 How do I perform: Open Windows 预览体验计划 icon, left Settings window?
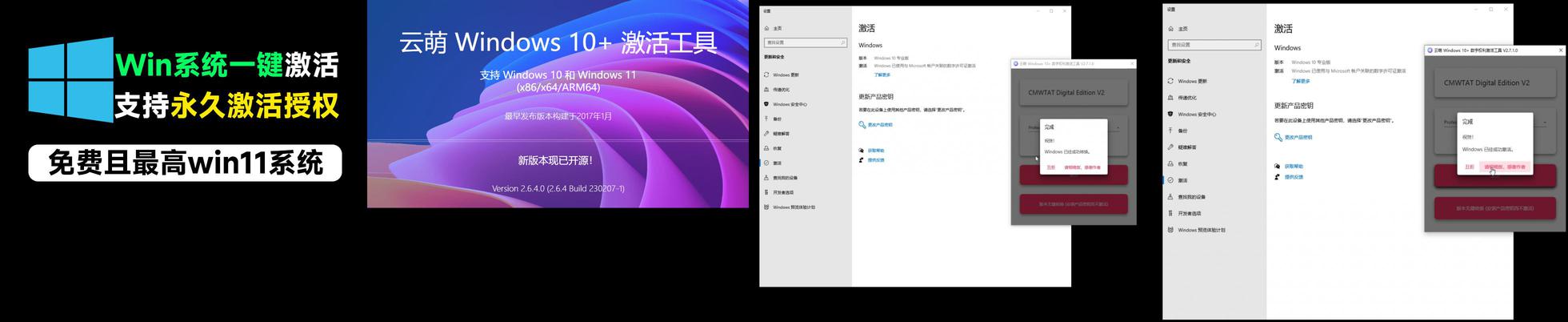(766, 207)
